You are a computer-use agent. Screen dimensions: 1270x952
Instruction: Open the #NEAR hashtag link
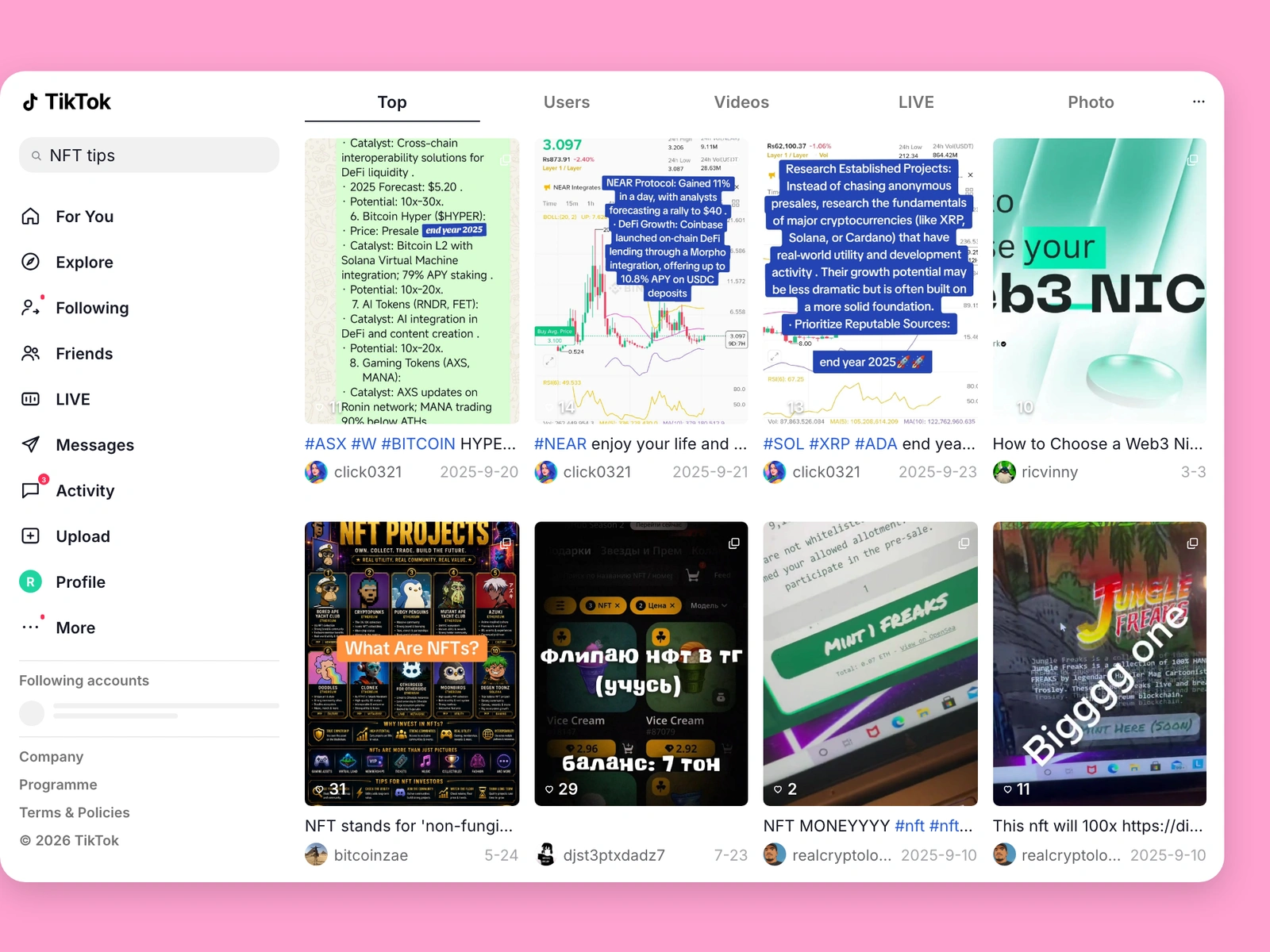[560, 443]
